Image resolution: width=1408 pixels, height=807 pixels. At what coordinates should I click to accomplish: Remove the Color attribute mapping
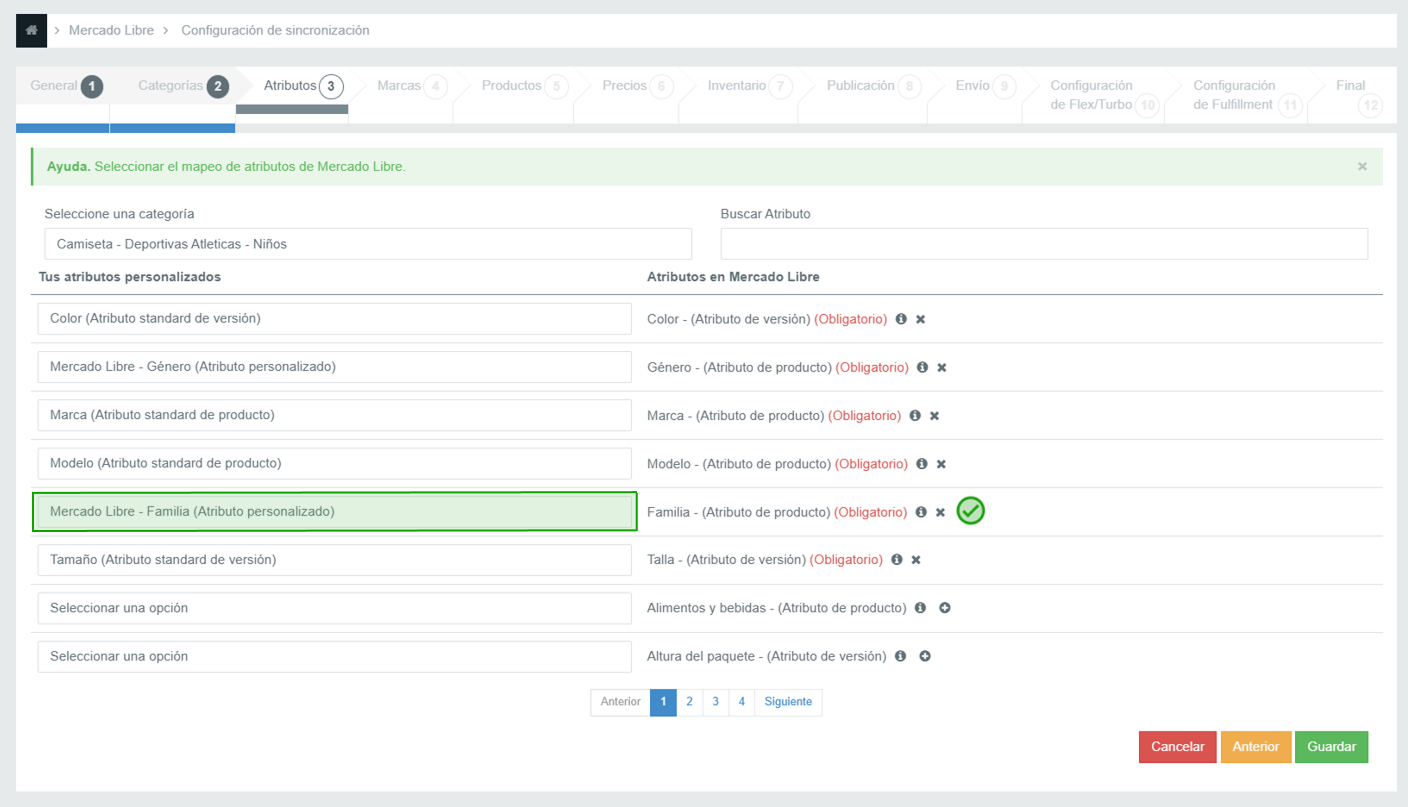pyautogui.click(x=921, y=319)
